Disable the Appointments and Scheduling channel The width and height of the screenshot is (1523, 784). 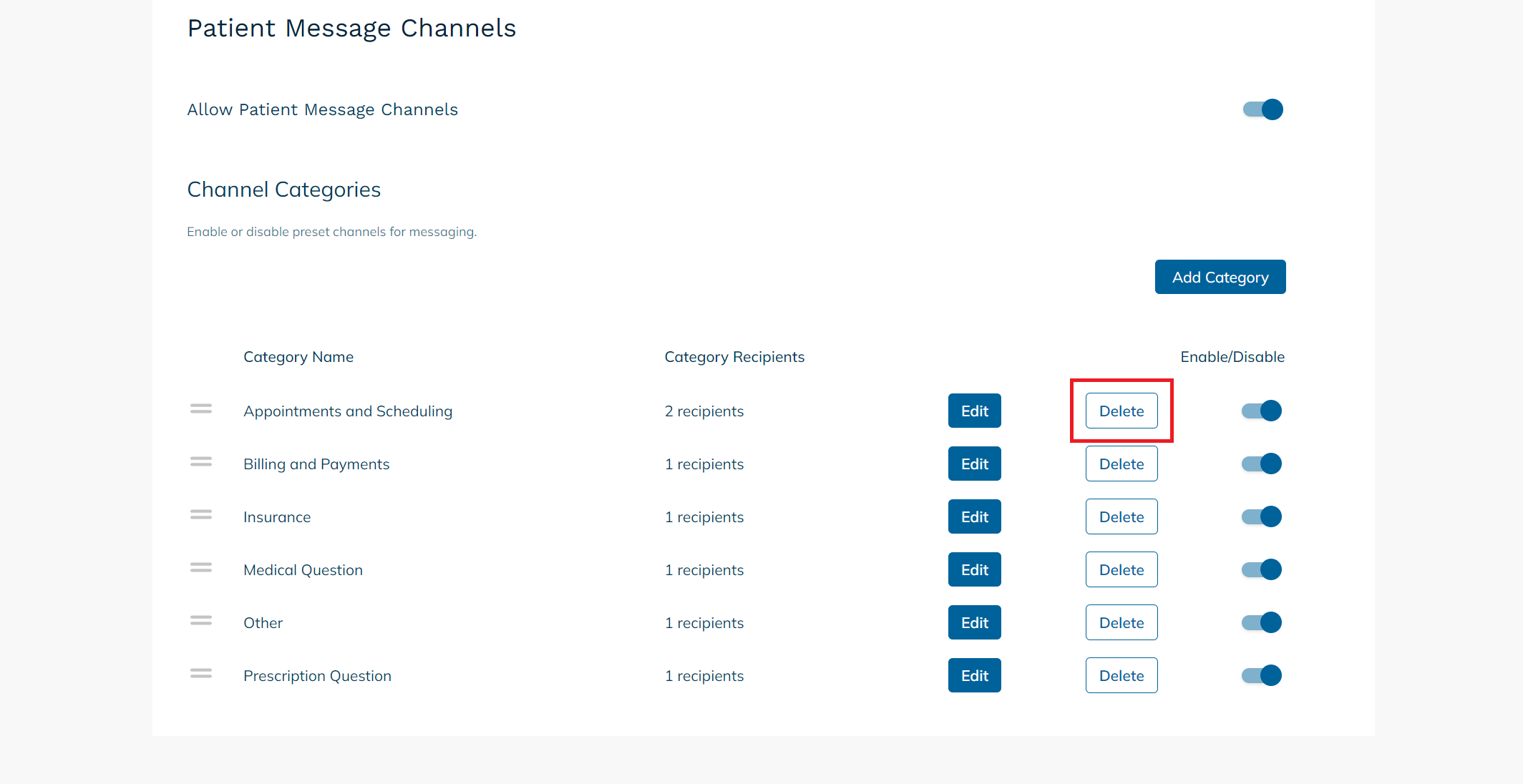[x=1262, y=411]
